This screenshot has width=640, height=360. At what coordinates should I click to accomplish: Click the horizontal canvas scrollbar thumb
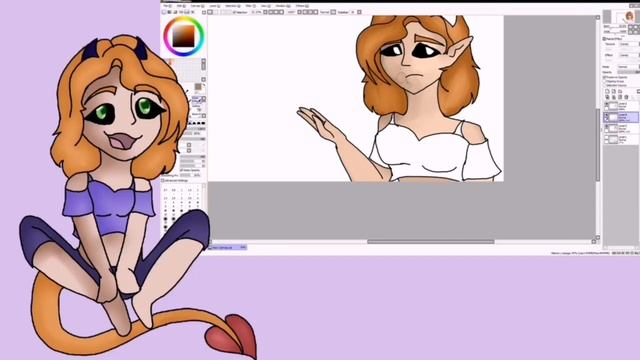(431, 242)
